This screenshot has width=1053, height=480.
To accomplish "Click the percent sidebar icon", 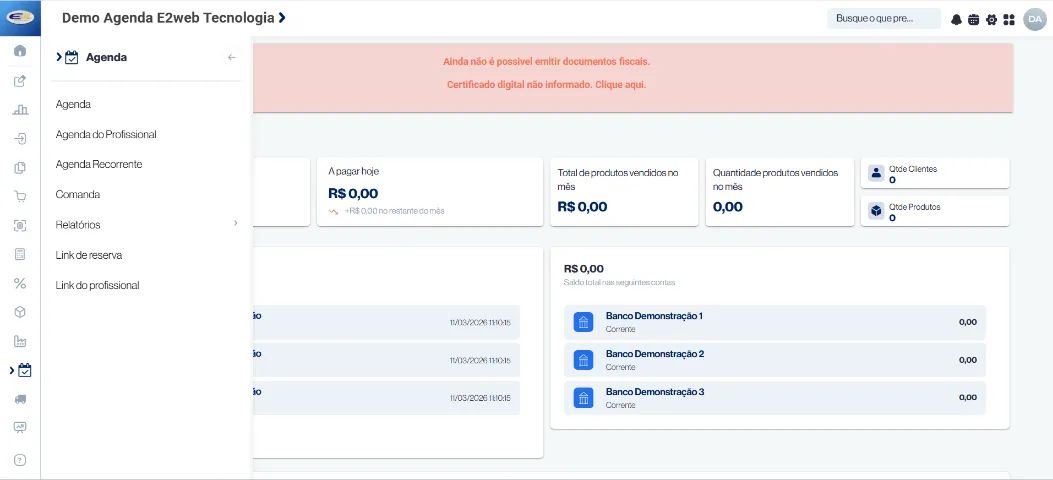I will point(20,283).
